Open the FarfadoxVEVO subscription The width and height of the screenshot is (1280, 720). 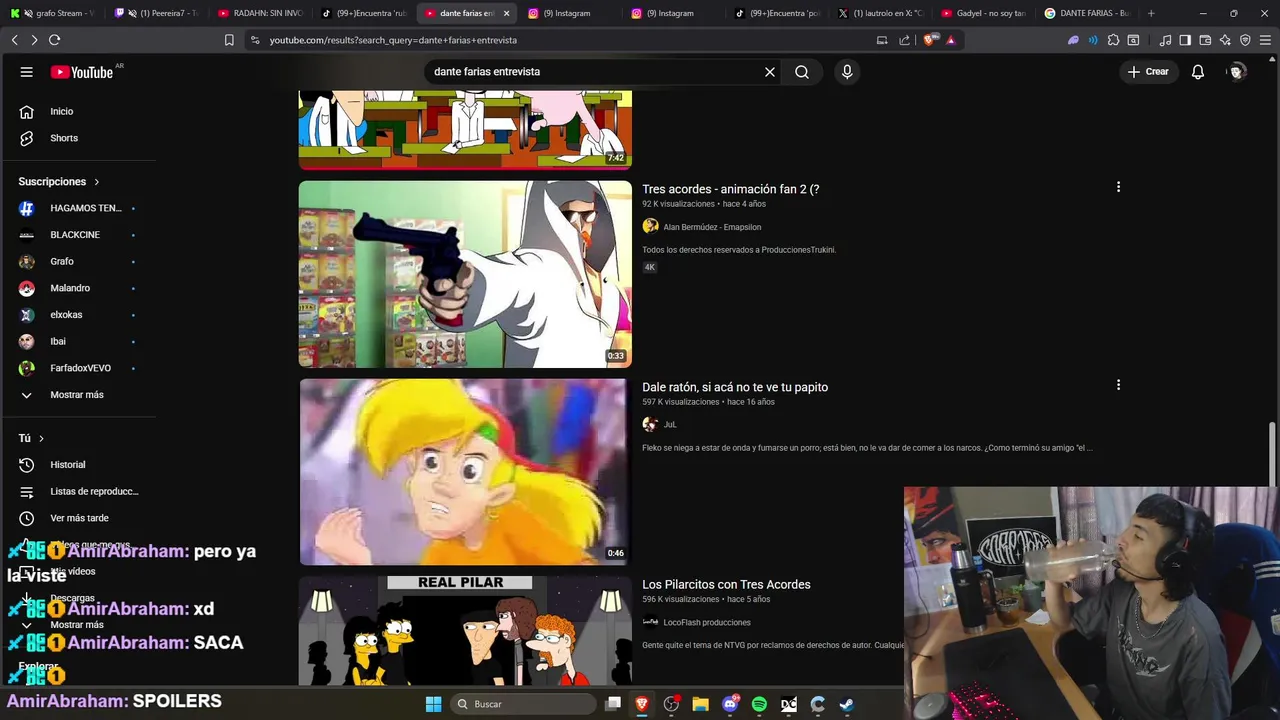point(78,368)
